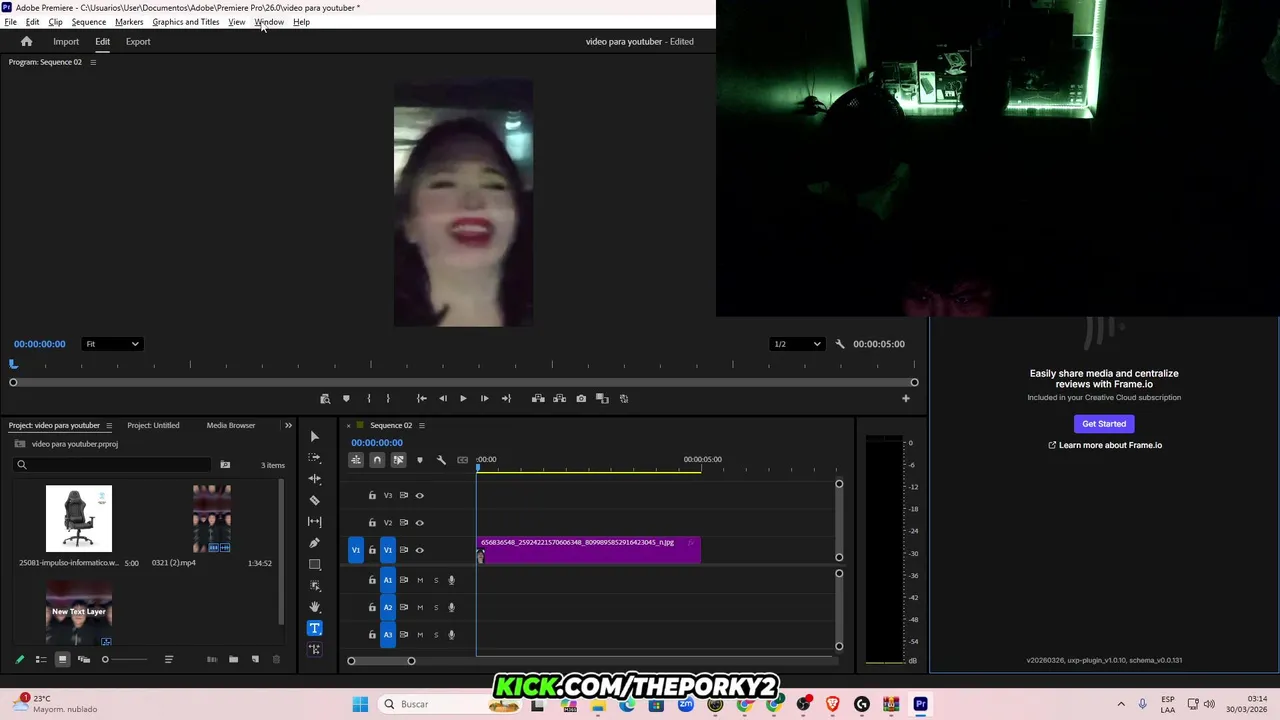This screenshot has height=720, width=1280.
Task: Create new bin in Project panel
Action: pos(233,659)
